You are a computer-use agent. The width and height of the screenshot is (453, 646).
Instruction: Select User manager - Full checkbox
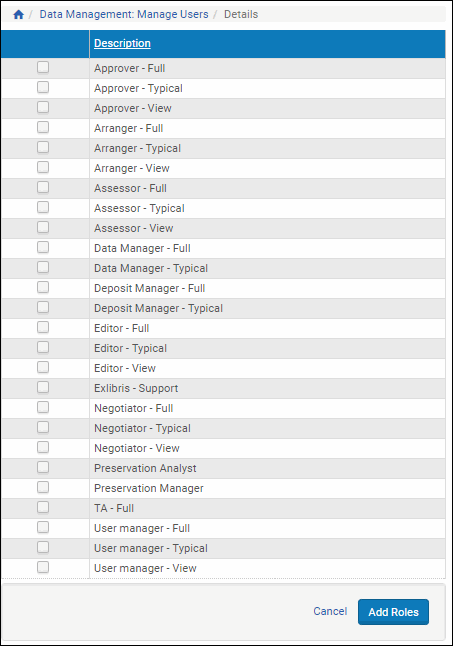pos(43,527)
